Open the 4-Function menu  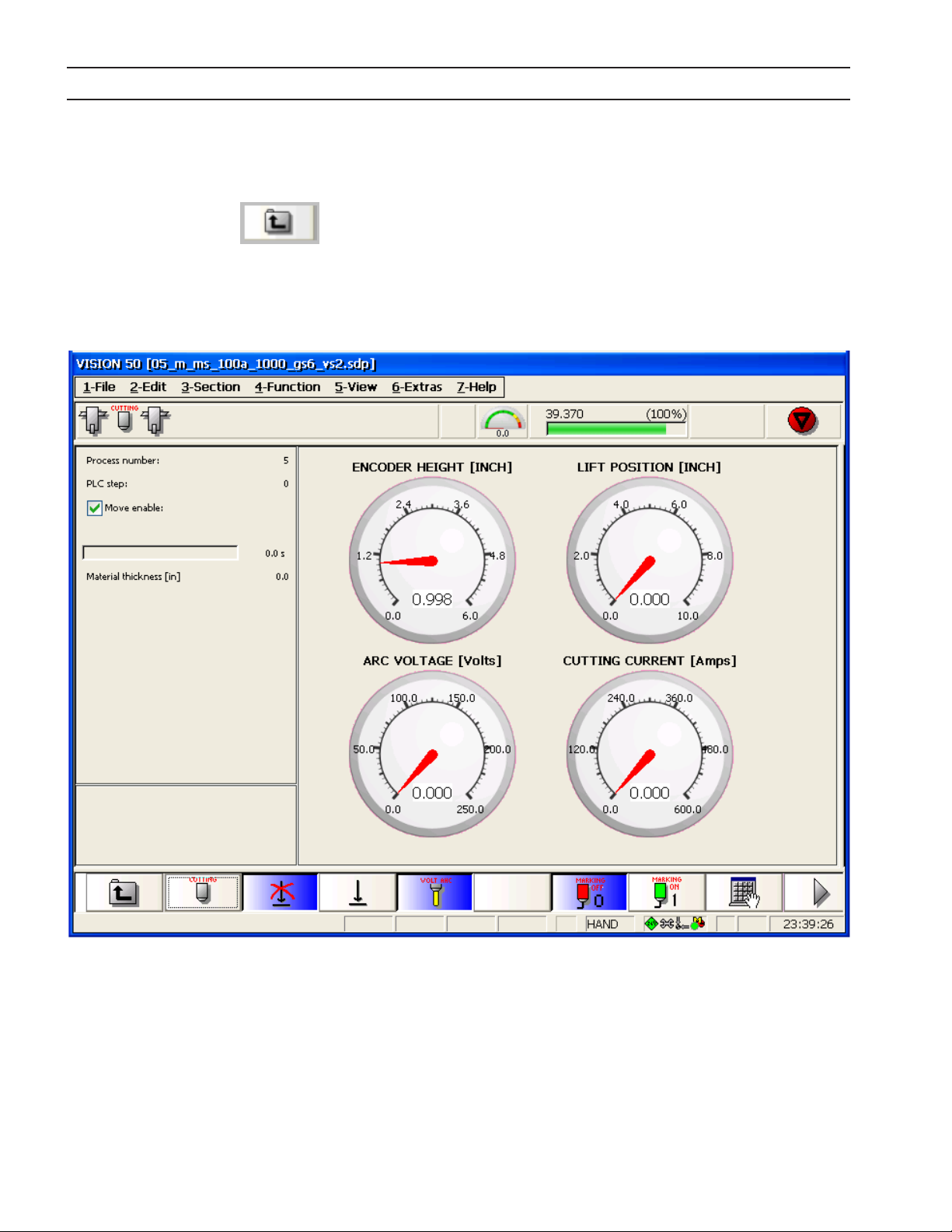pyautogui.click(x=288, y=387)
